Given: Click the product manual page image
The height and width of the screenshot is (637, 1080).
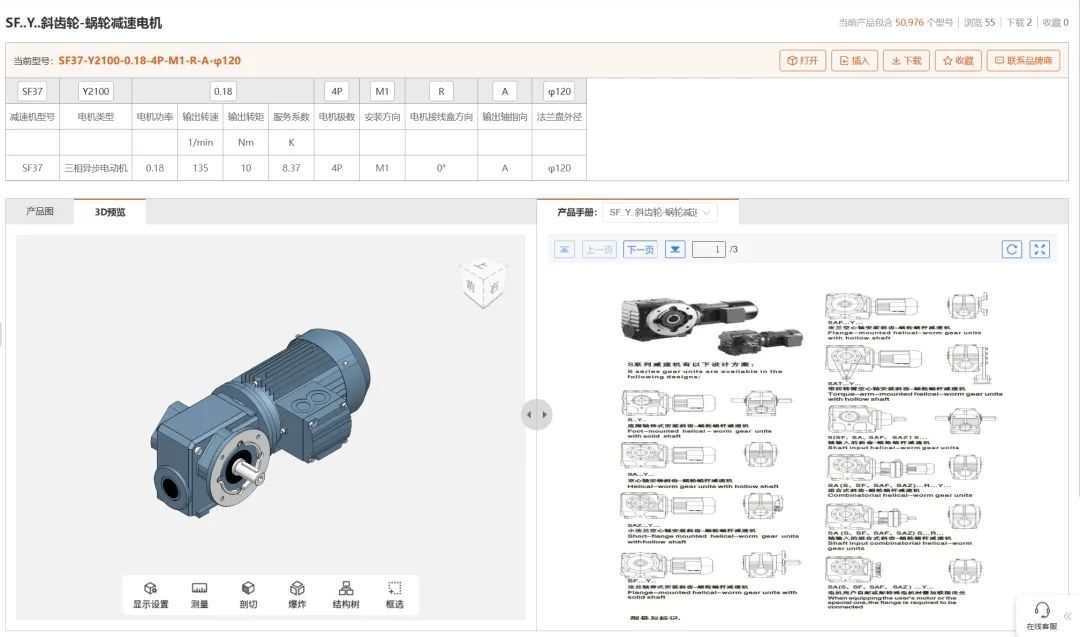Looking at the screenshot, I should [811, 455].
